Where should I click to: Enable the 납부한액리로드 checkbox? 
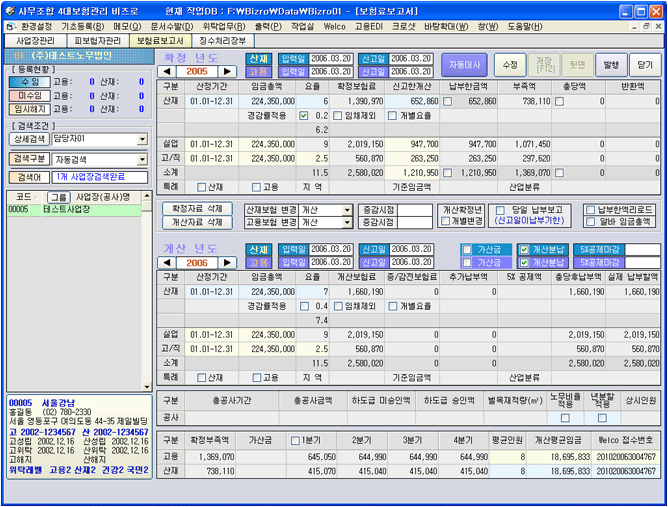[590, 210]
